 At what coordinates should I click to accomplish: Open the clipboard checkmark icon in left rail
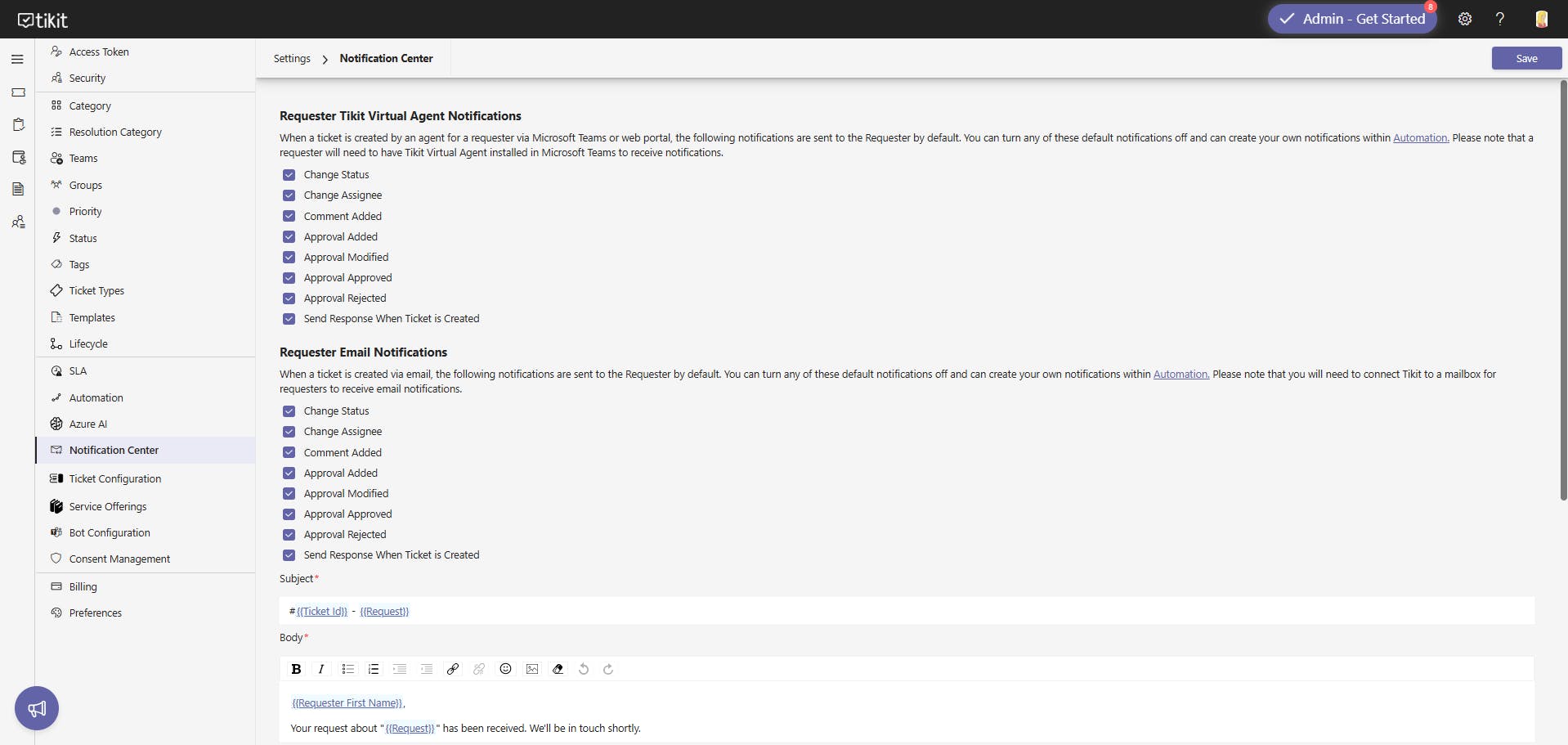pyautogui.click(x=18, y=124)
